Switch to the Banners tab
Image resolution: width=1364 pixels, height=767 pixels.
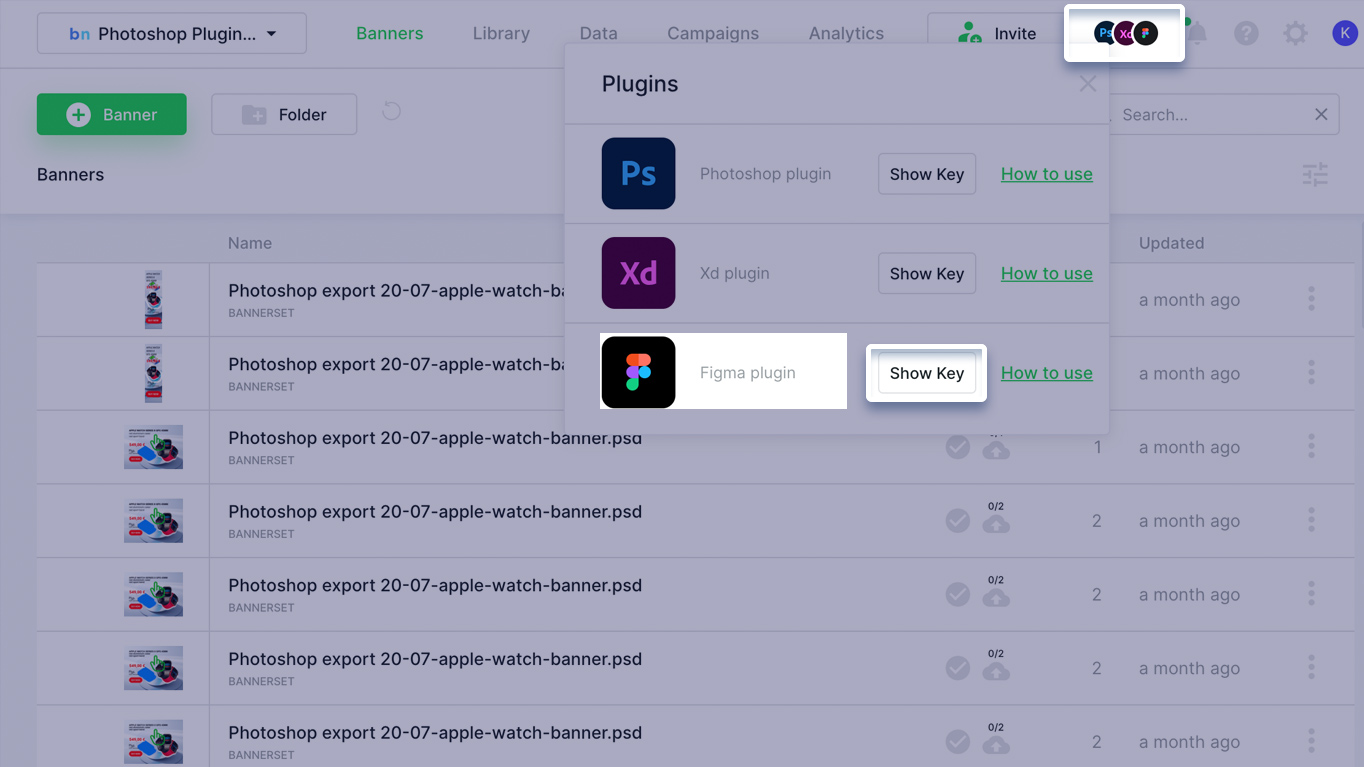[389, 34]
